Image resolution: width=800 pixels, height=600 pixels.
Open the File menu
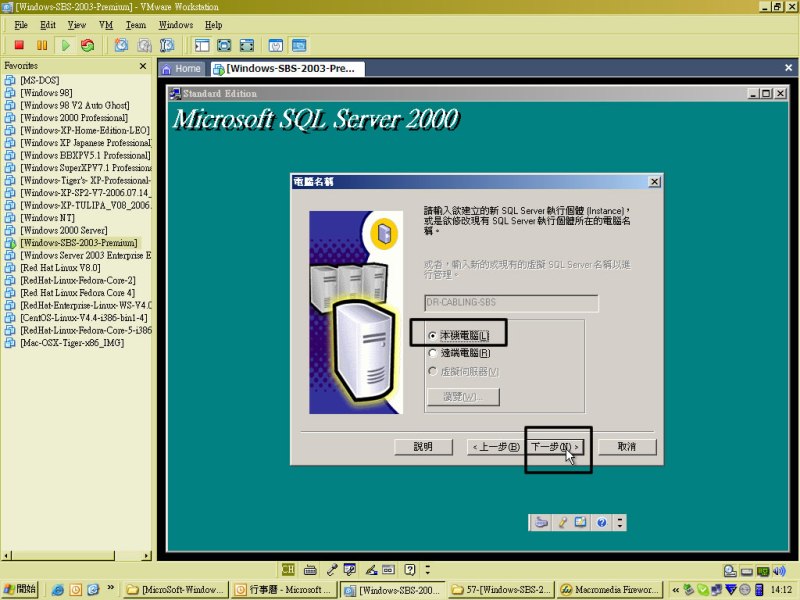[21, 25]
